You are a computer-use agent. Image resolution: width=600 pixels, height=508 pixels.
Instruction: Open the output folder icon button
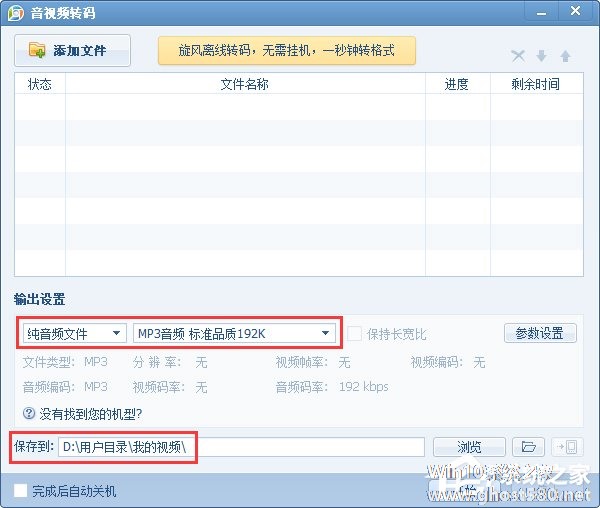528,447
